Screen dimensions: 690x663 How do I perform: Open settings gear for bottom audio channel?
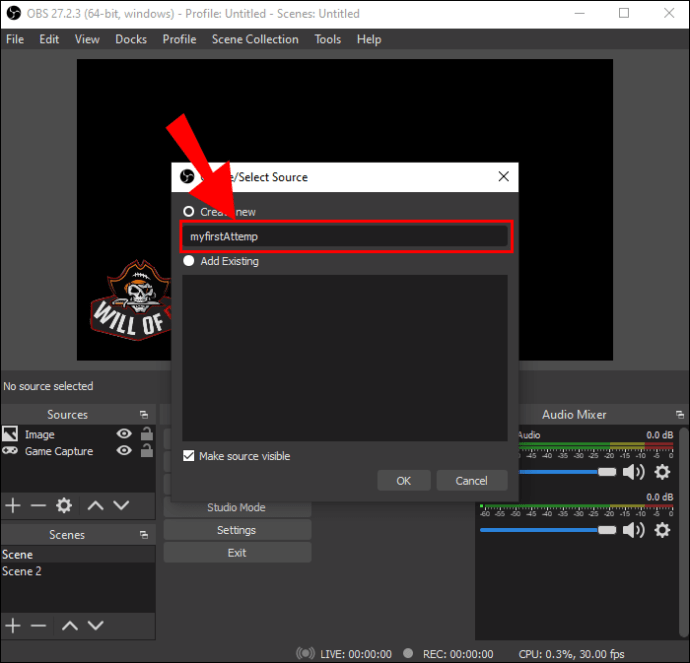[662, 530]
